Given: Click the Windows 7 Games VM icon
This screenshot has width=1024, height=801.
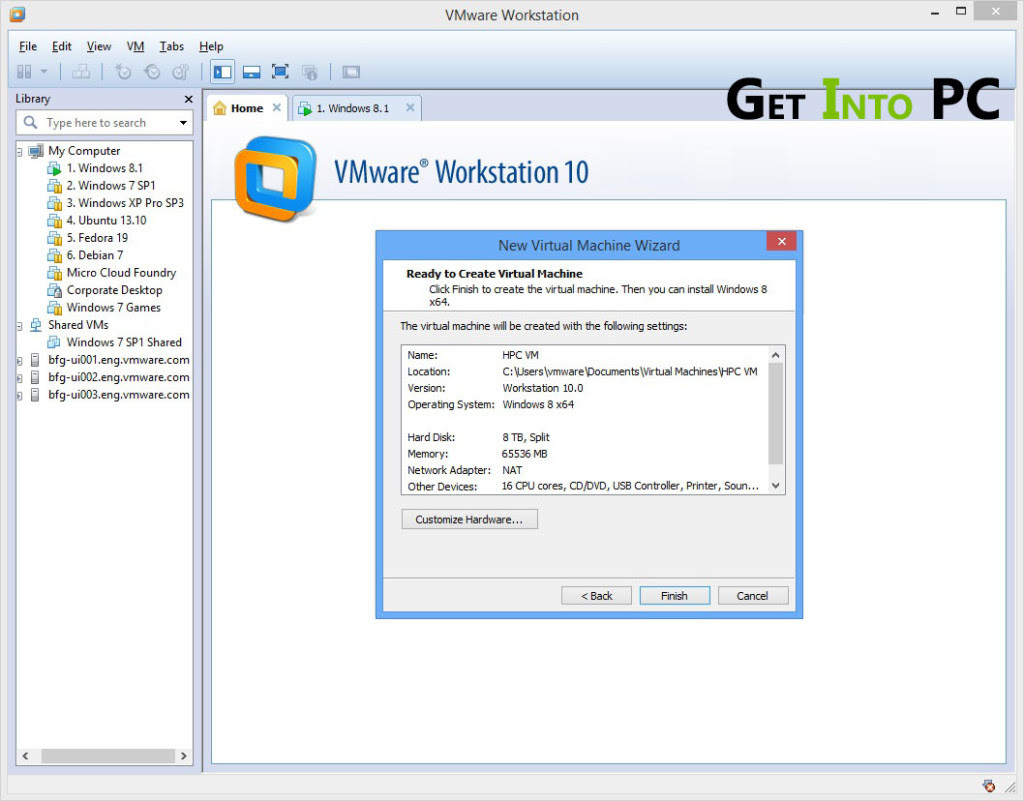Looking at the screenshot, I should [x=54, y=307].
